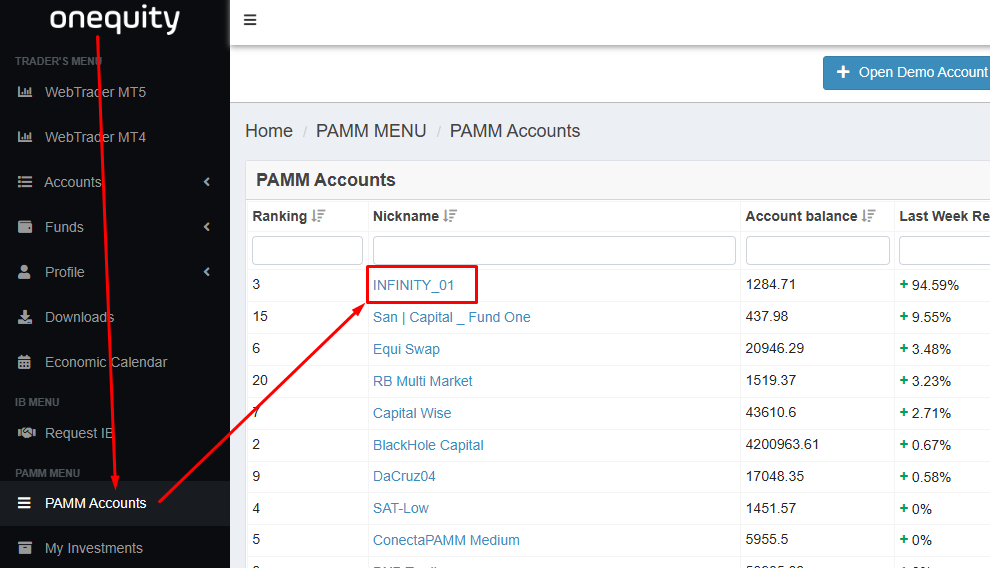This screenshot has height=568, width=990.
Task: Click the My Investments icon
Action: (25, 548)
